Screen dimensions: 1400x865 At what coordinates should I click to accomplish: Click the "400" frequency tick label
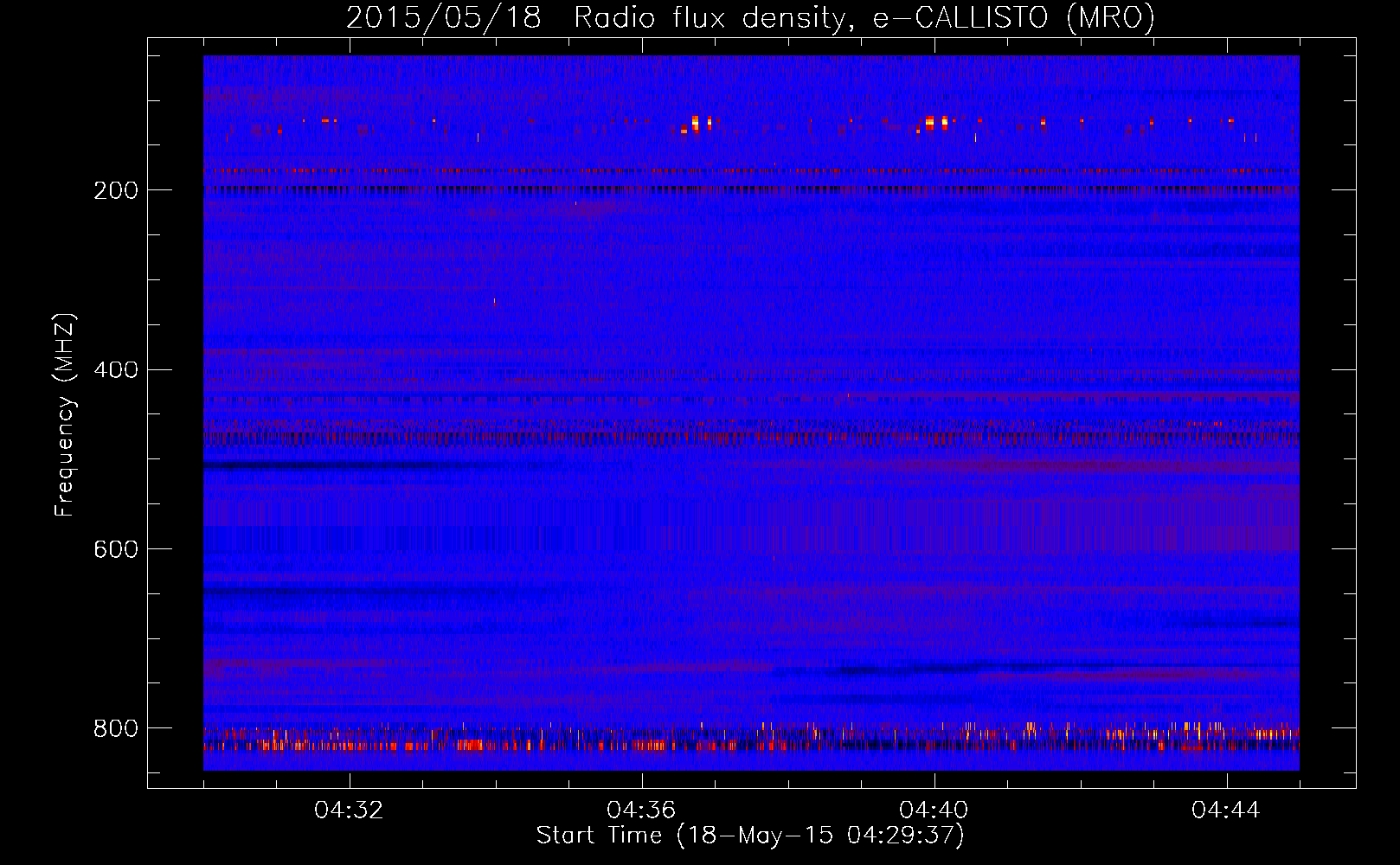click(115, 370)
